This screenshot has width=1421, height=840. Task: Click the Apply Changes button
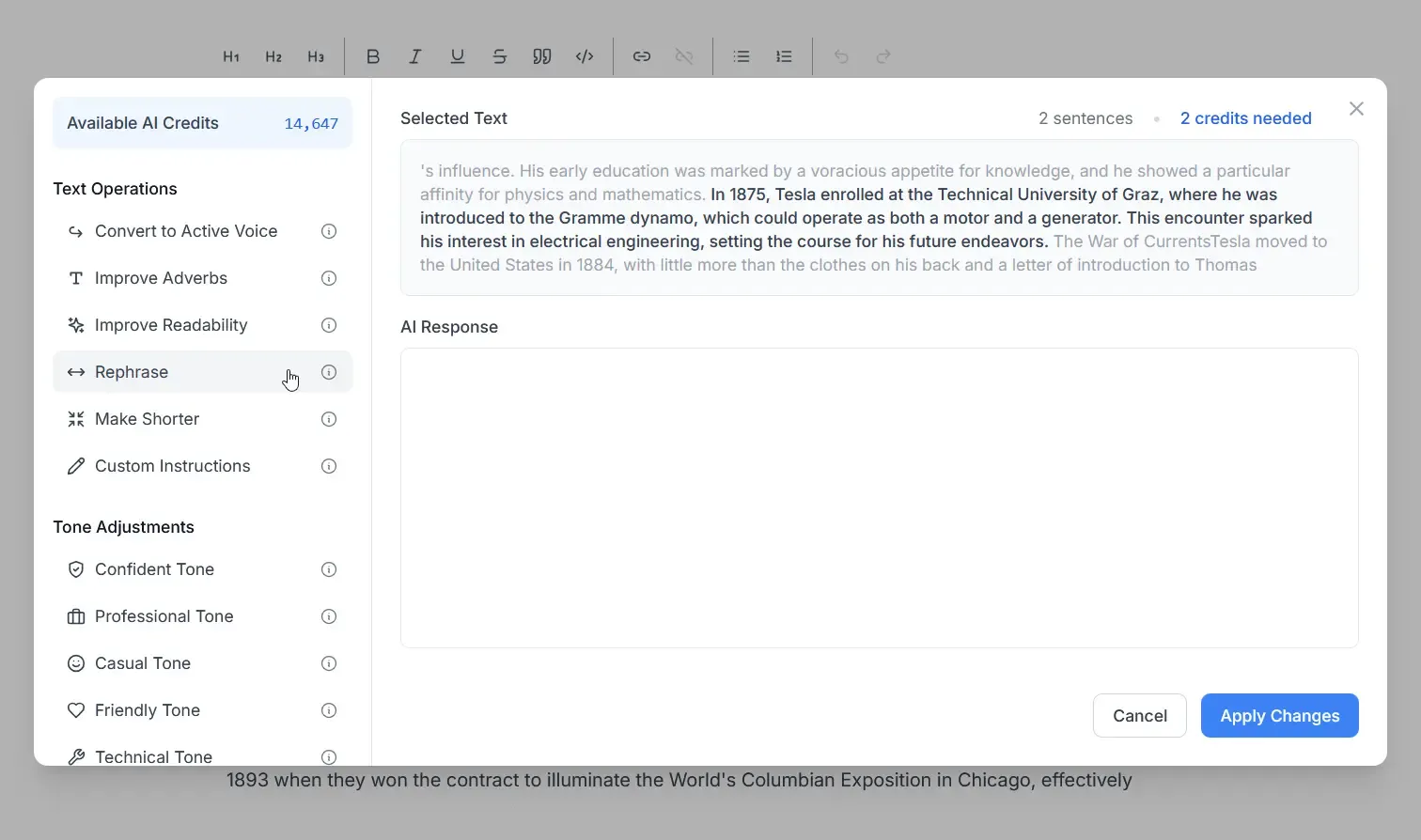(1279, 716)
